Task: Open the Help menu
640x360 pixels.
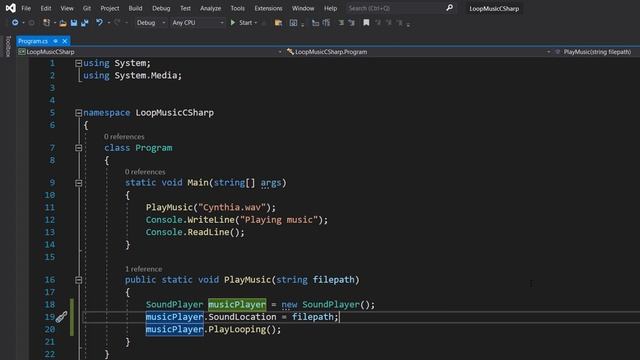Action: coord(330,8)
